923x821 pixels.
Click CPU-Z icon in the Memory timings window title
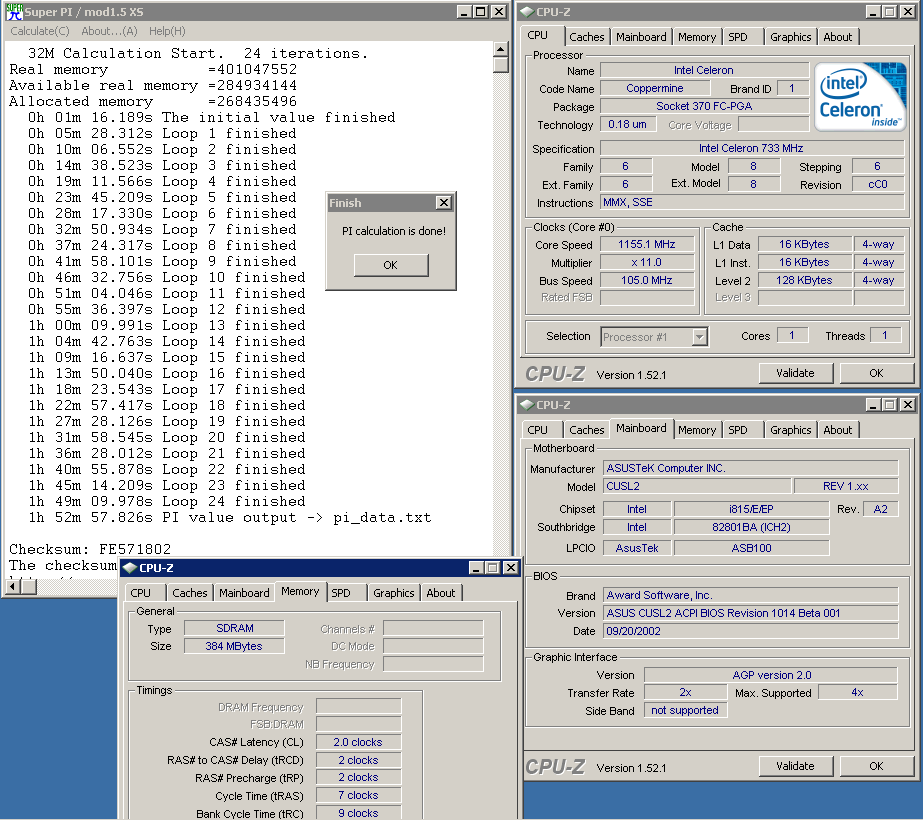click(130, 568)
